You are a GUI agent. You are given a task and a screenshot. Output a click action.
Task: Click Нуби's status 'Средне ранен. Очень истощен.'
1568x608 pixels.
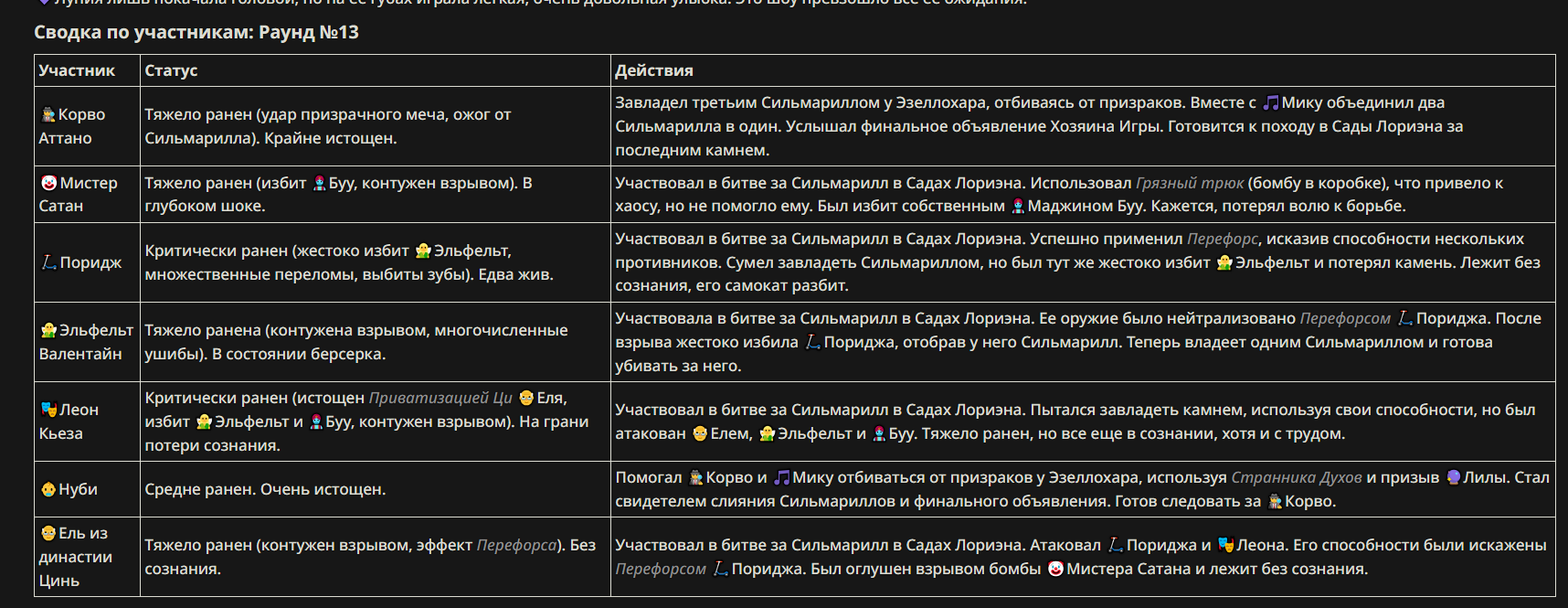pyautogui.click(x=265, y=489)
